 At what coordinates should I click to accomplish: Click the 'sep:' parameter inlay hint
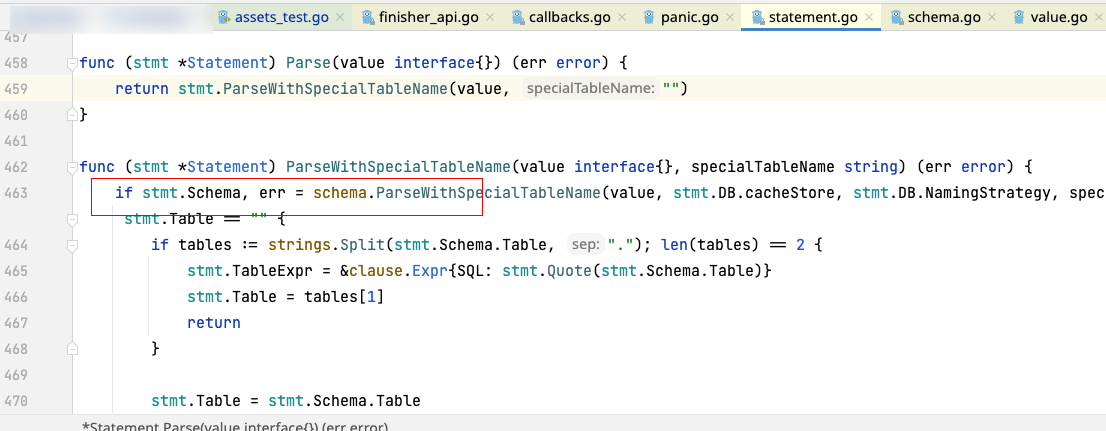tap(585, 245)
